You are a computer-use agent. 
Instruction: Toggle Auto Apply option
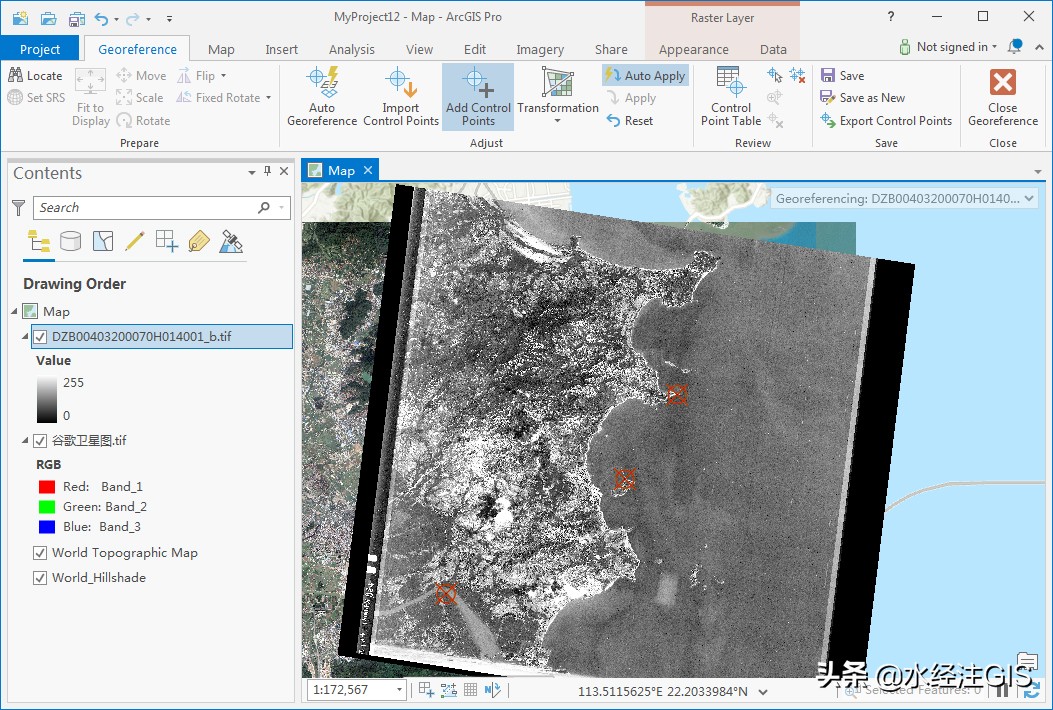645,76
